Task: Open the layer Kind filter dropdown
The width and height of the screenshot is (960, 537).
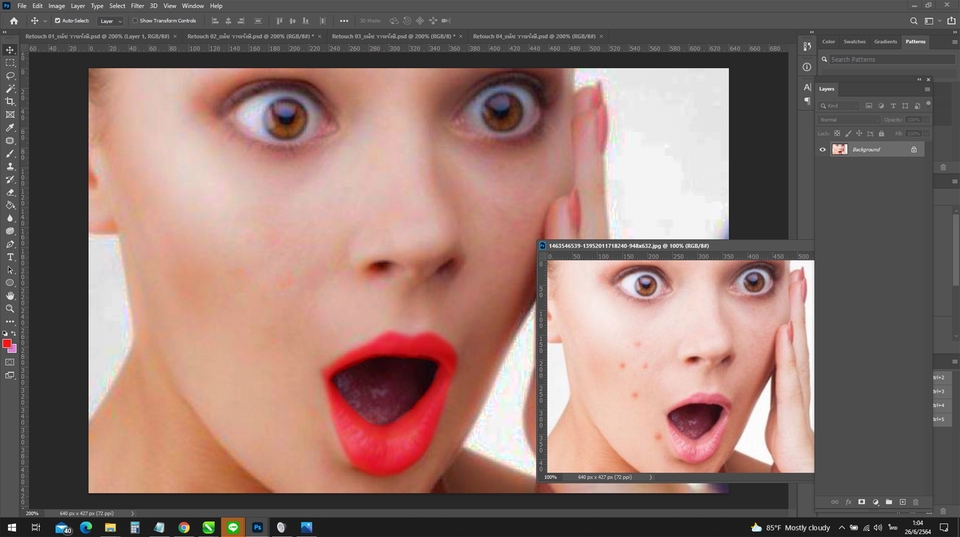Action: pos(839,106)
